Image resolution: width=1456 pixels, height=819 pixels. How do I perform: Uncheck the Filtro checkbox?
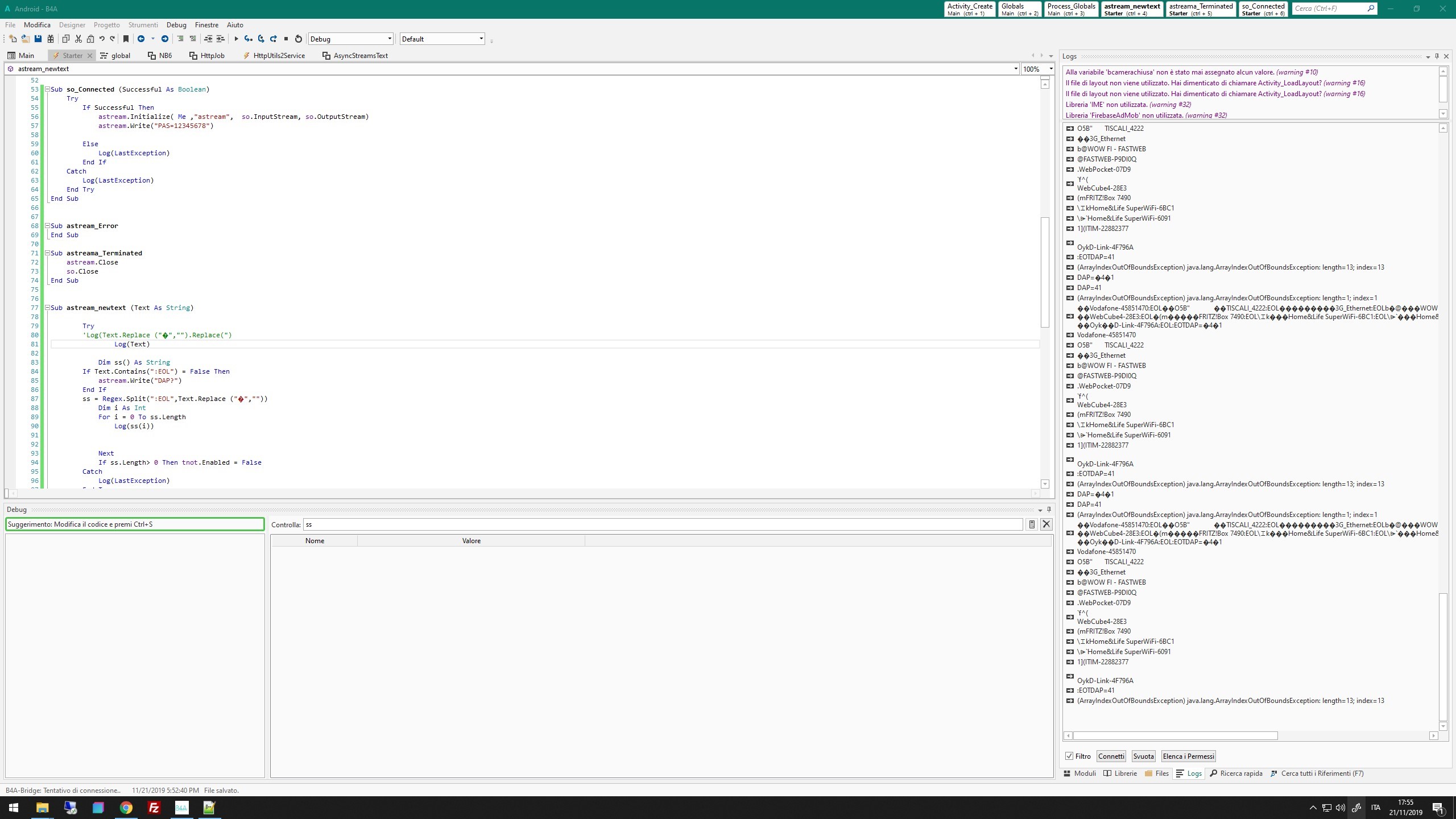click(1069, 756)
